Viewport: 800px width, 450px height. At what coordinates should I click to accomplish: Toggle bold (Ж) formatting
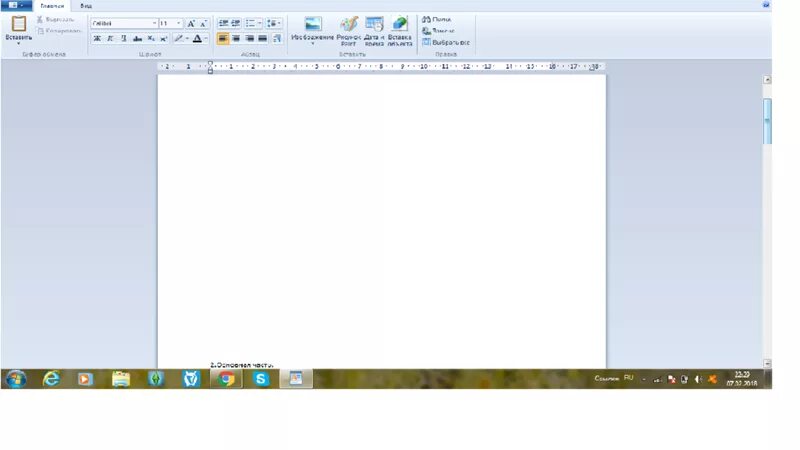click(97, 39)
